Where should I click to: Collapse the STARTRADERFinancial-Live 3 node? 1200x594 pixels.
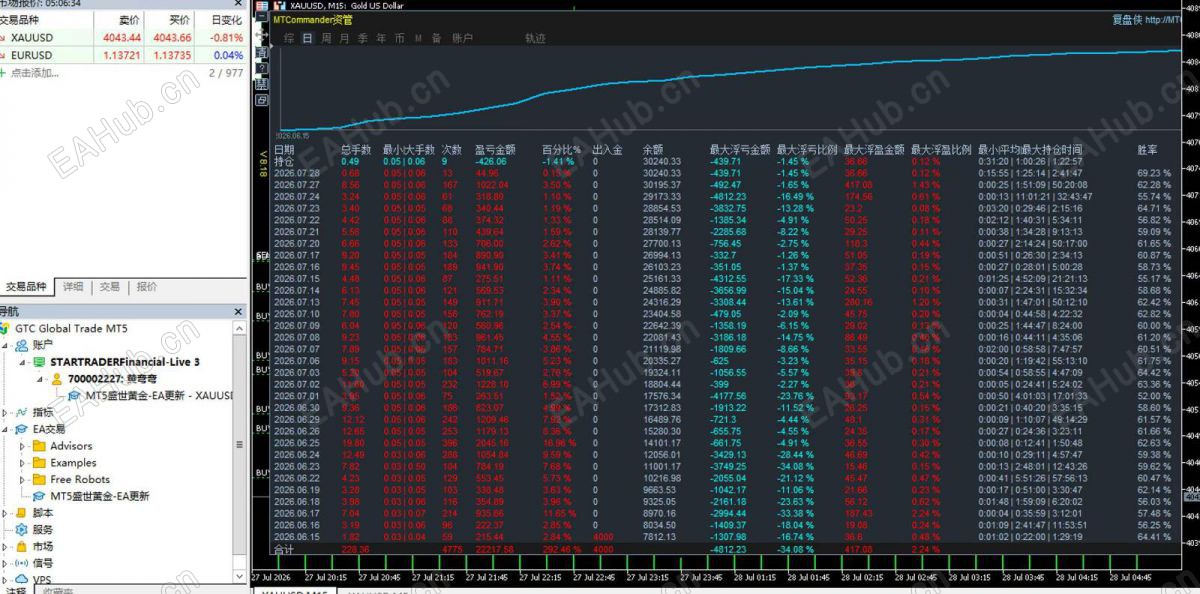pyautogui.click(x=24, y=362)
